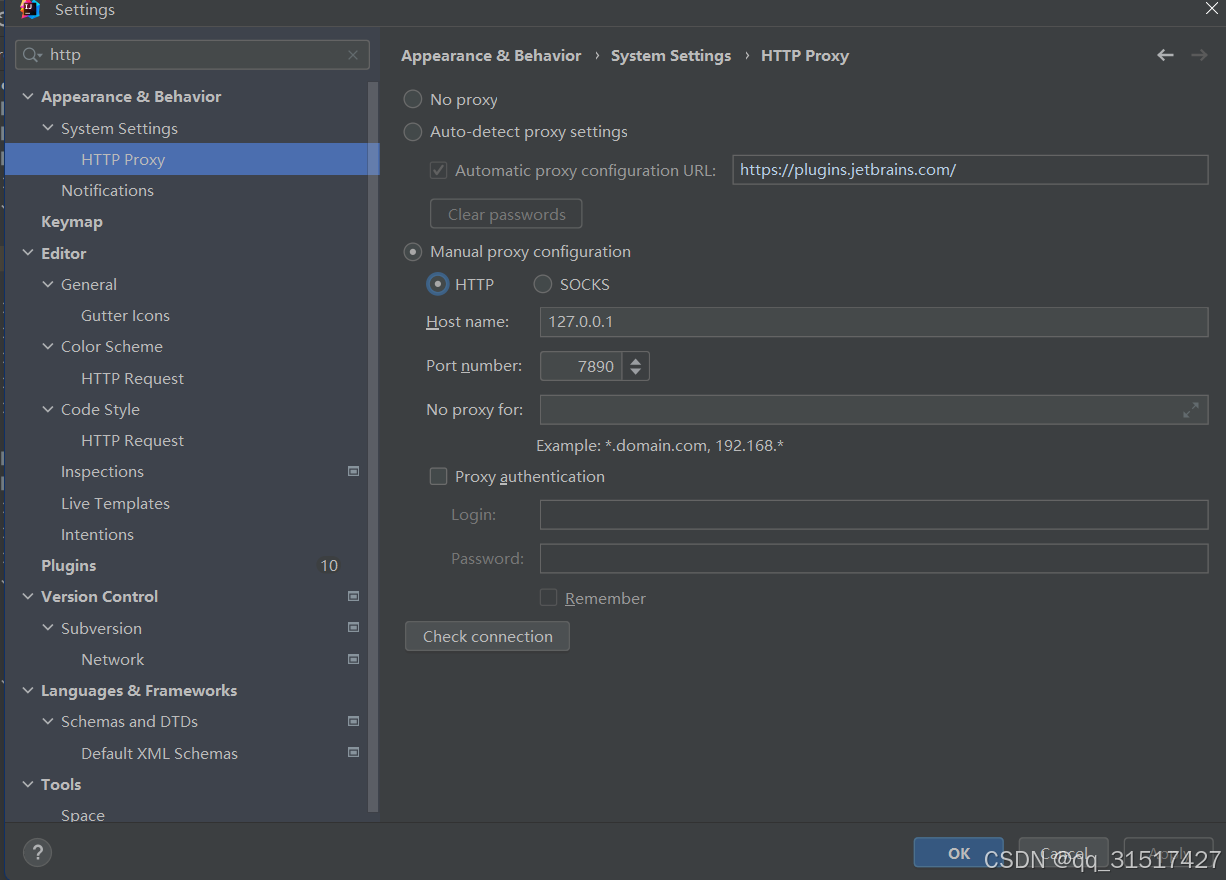Collapse the Color Scheme node
Image resolution: width=1226 pixels, height=880 pixels.
coord(48,346)
